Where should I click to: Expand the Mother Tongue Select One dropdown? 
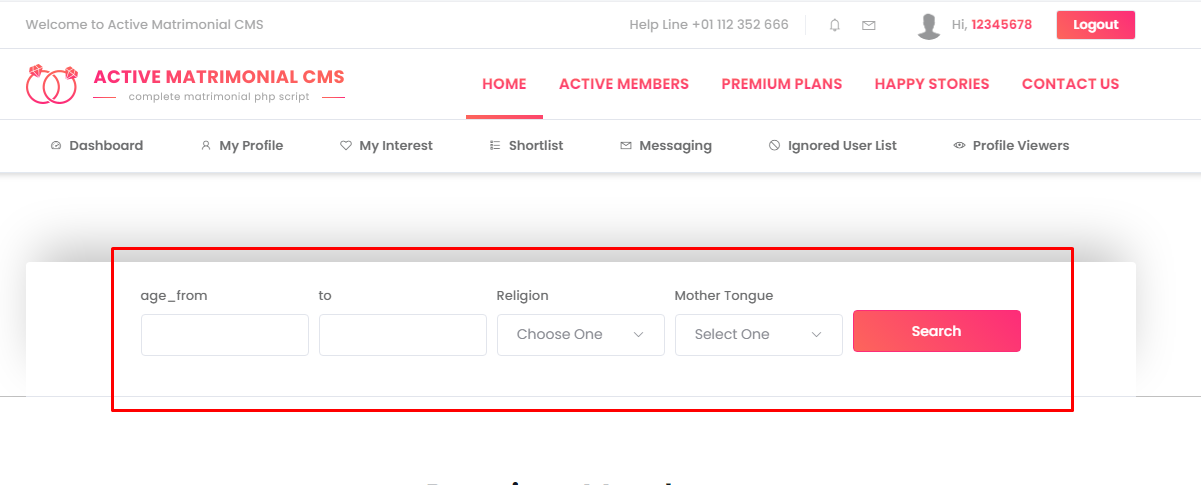pos(759,335)
